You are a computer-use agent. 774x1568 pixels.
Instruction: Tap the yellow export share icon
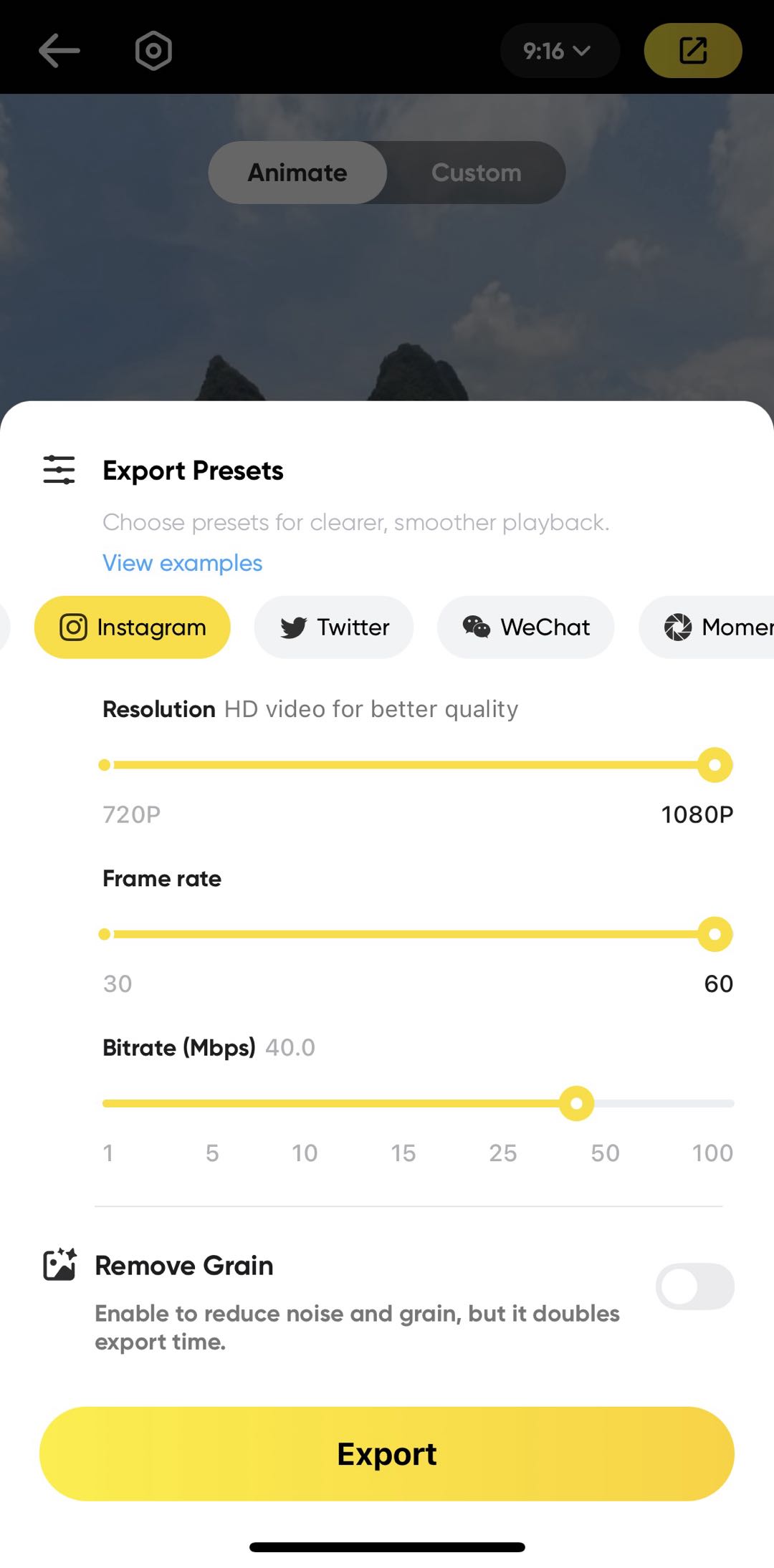[x=692, y=51]
